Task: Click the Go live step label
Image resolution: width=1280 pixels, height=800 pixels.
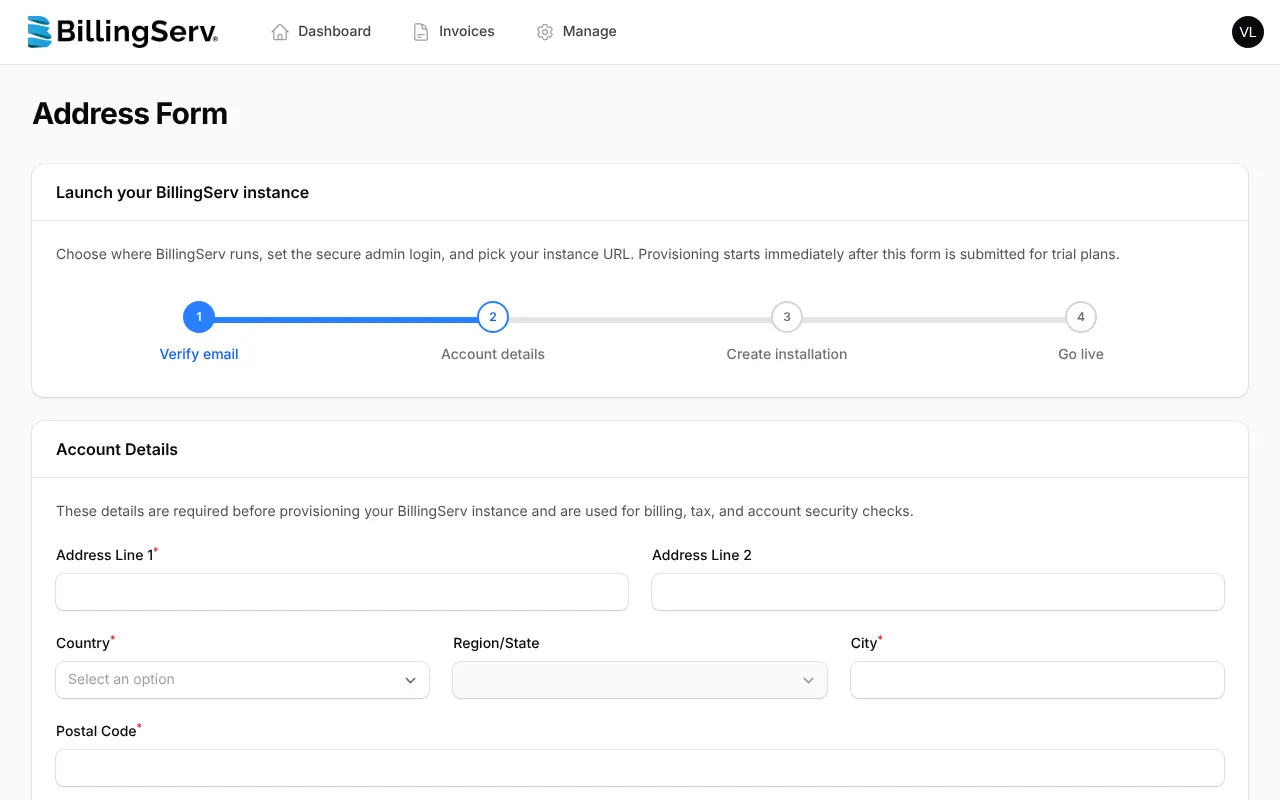Action: [x=1081, y=354]
